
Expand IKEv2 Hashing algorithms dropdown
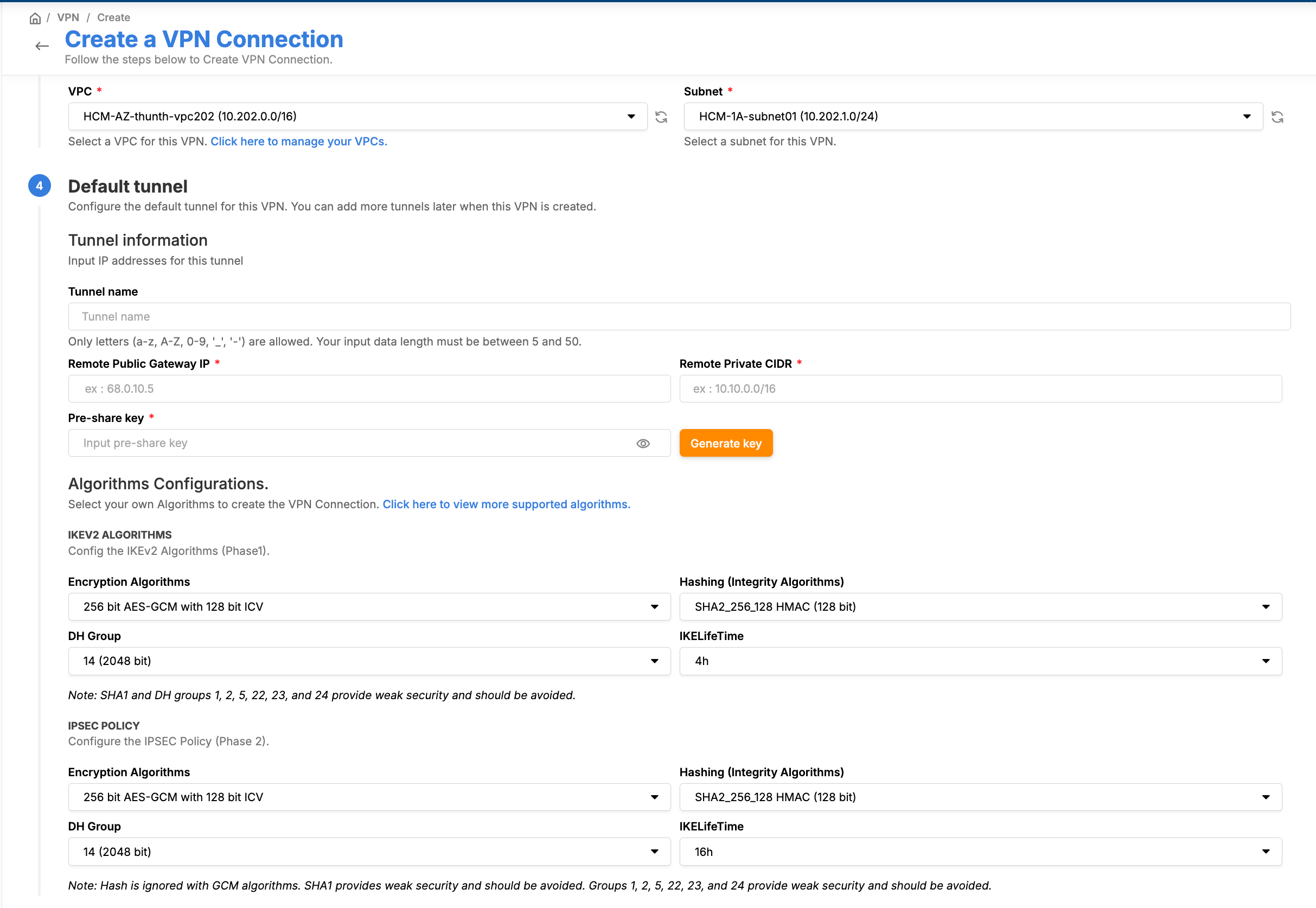tap(980, 607)
